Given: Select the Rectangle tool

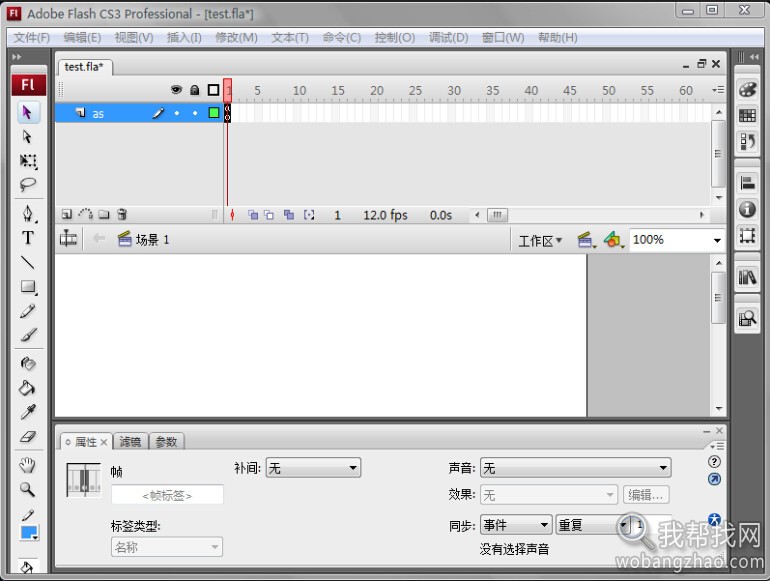Looking at the screenshot, I should click(x=28, y=286).
